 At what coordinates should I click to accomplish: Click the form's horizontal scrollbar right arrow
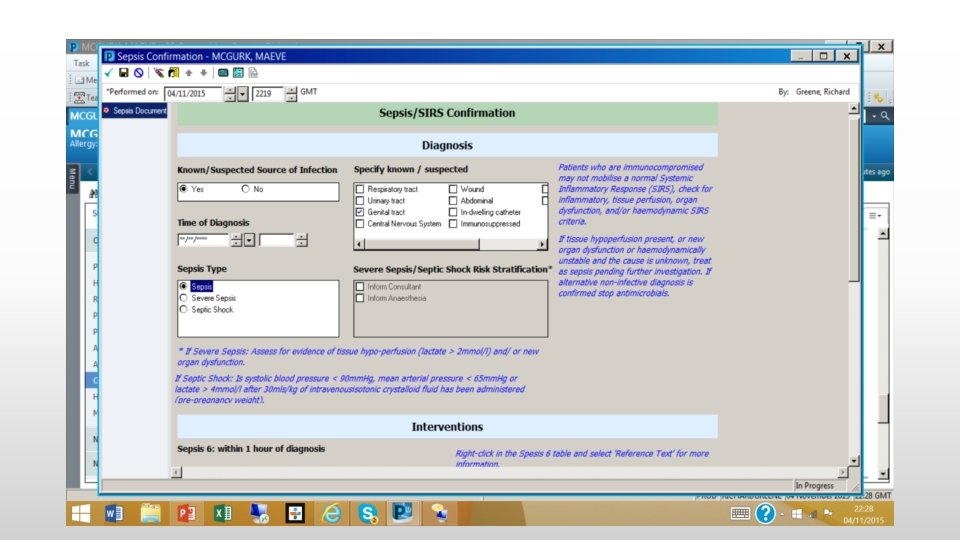(843, 472)
